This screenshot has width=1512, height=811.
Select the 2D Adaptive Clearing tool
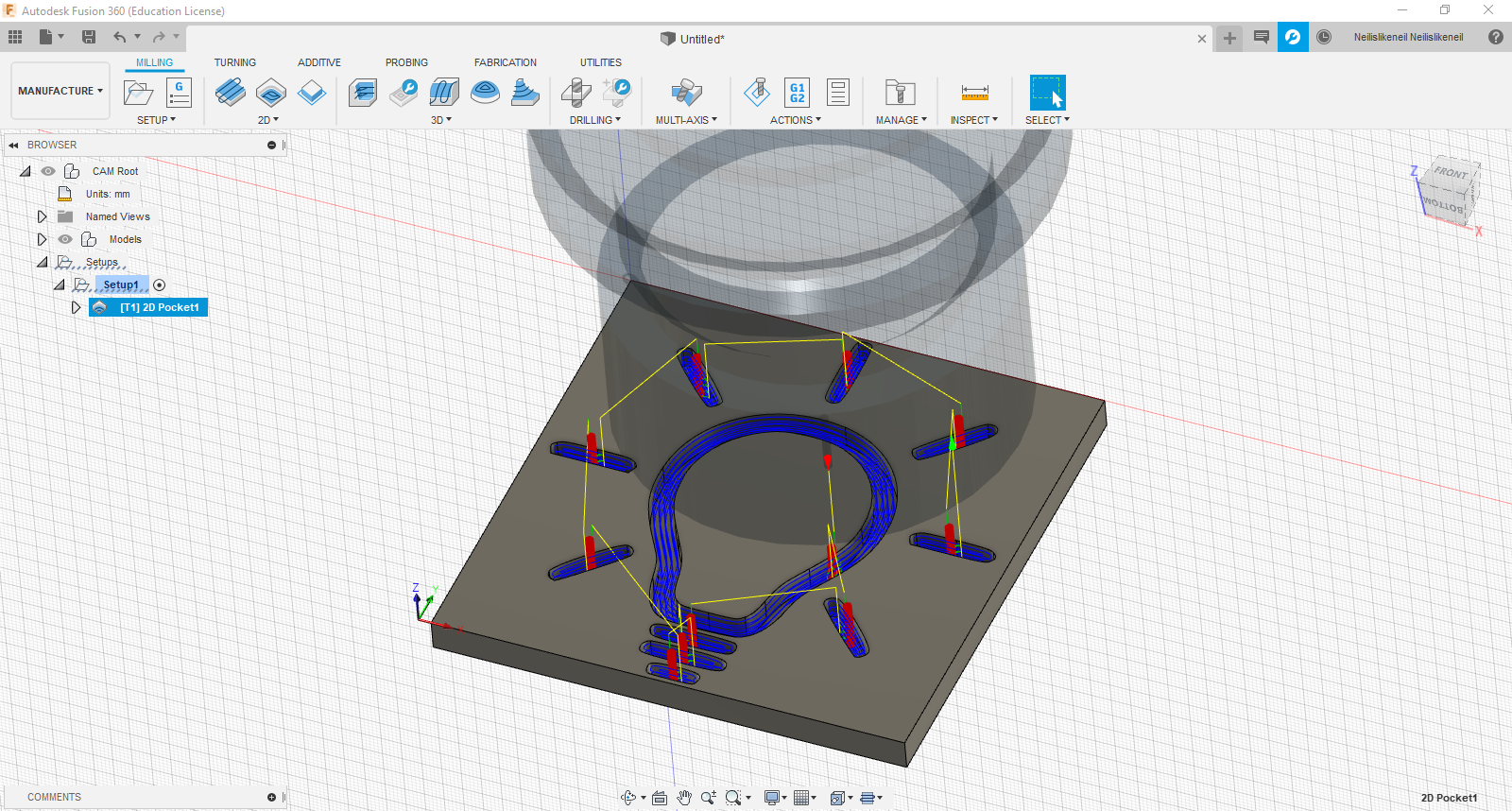230,93
